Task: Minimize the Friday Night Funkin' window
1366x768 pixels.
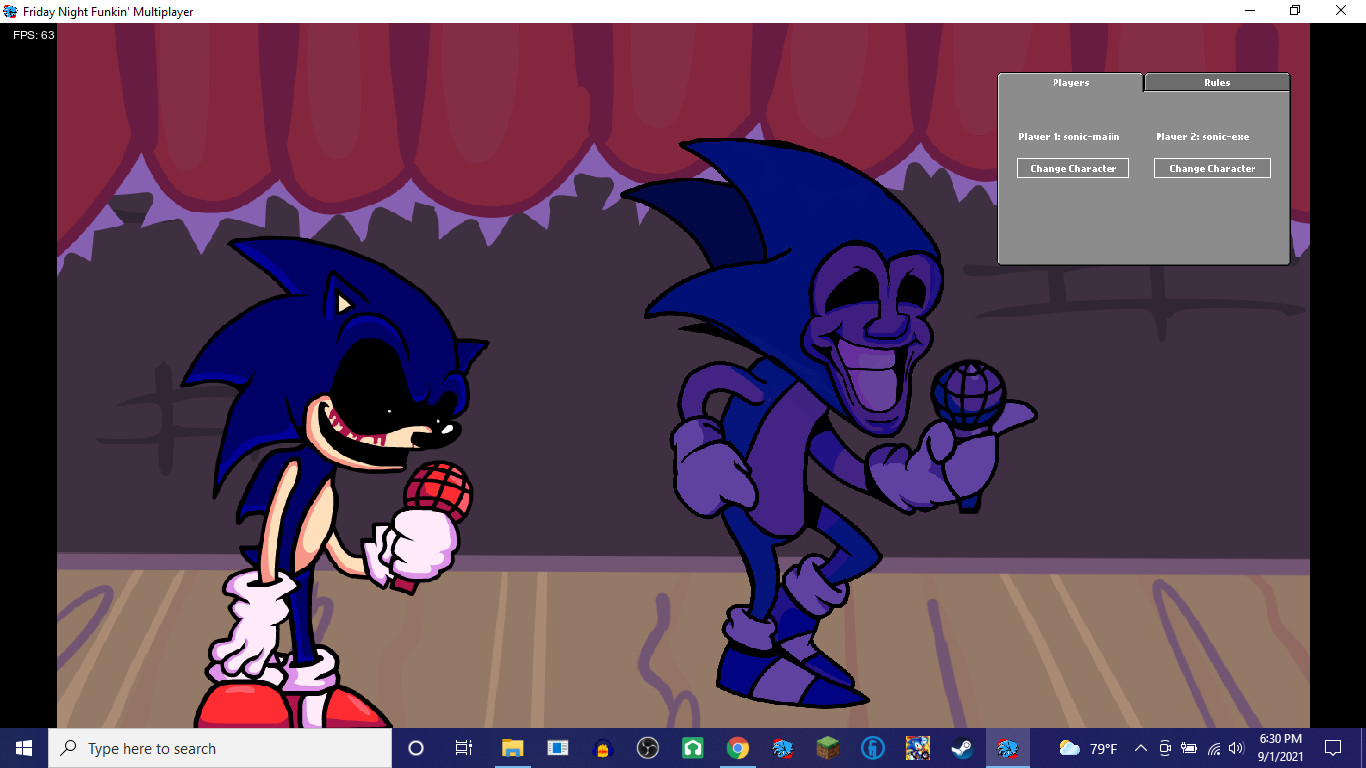Action: point(1249,11)
